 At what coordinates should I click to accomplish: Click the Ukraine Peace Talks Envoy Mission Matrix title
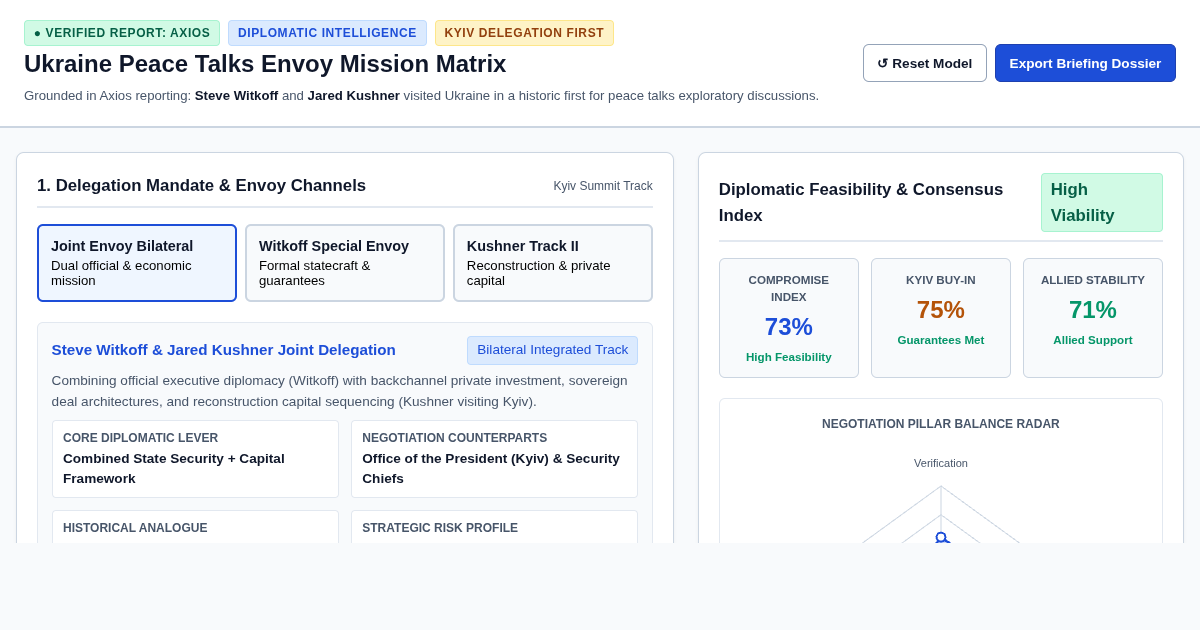coord(265,64)
